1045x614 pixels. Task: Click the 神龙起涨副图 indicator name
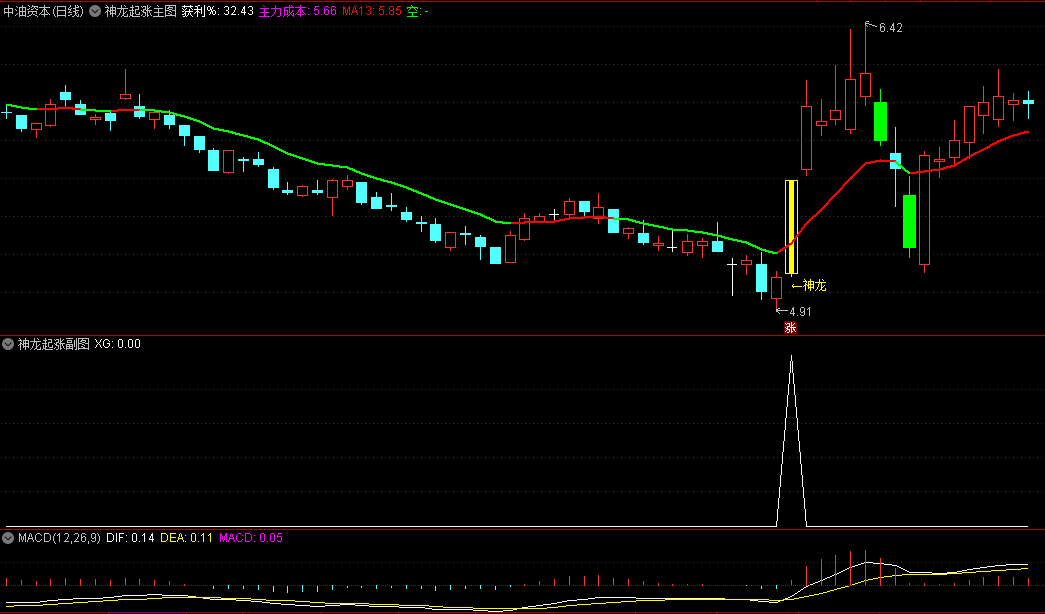[x=53, y=344]
